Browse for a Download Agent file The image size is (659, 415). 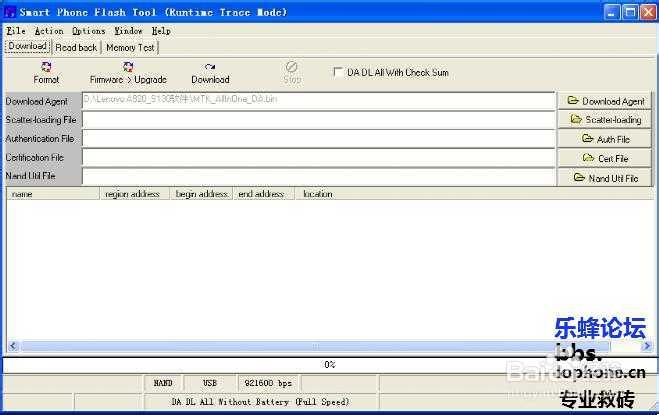[605, 101]
